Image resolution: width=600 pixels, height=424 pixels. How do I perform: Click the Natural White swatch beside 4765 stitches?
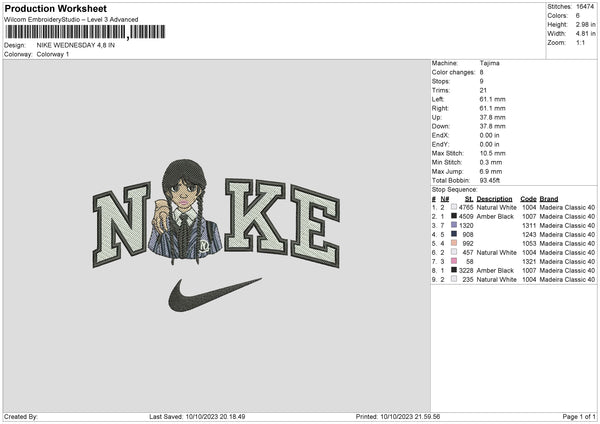(x=454, y=207)
